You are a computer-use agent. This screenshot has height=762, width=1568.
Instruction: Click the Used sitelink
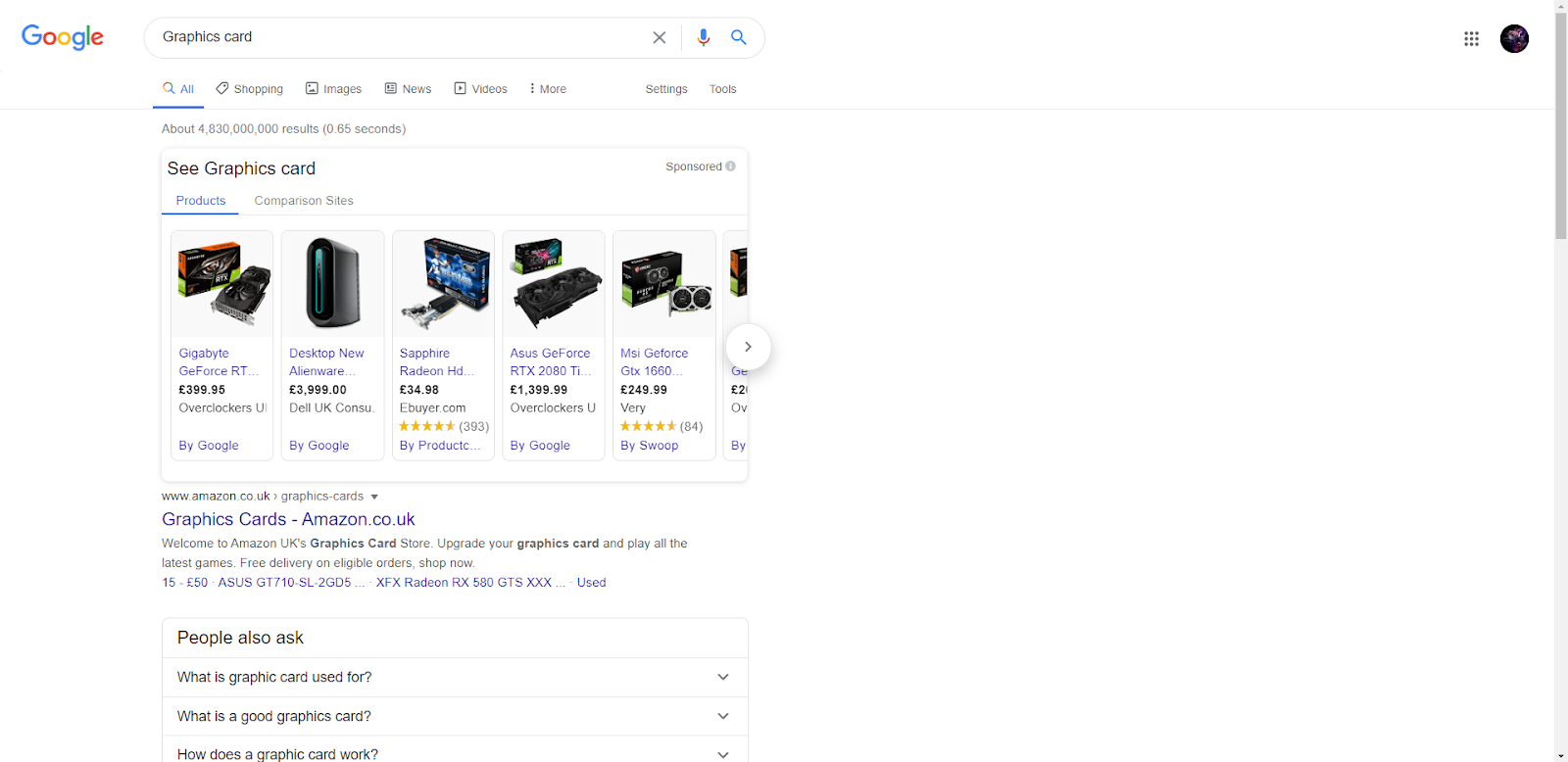pos(591,583)
